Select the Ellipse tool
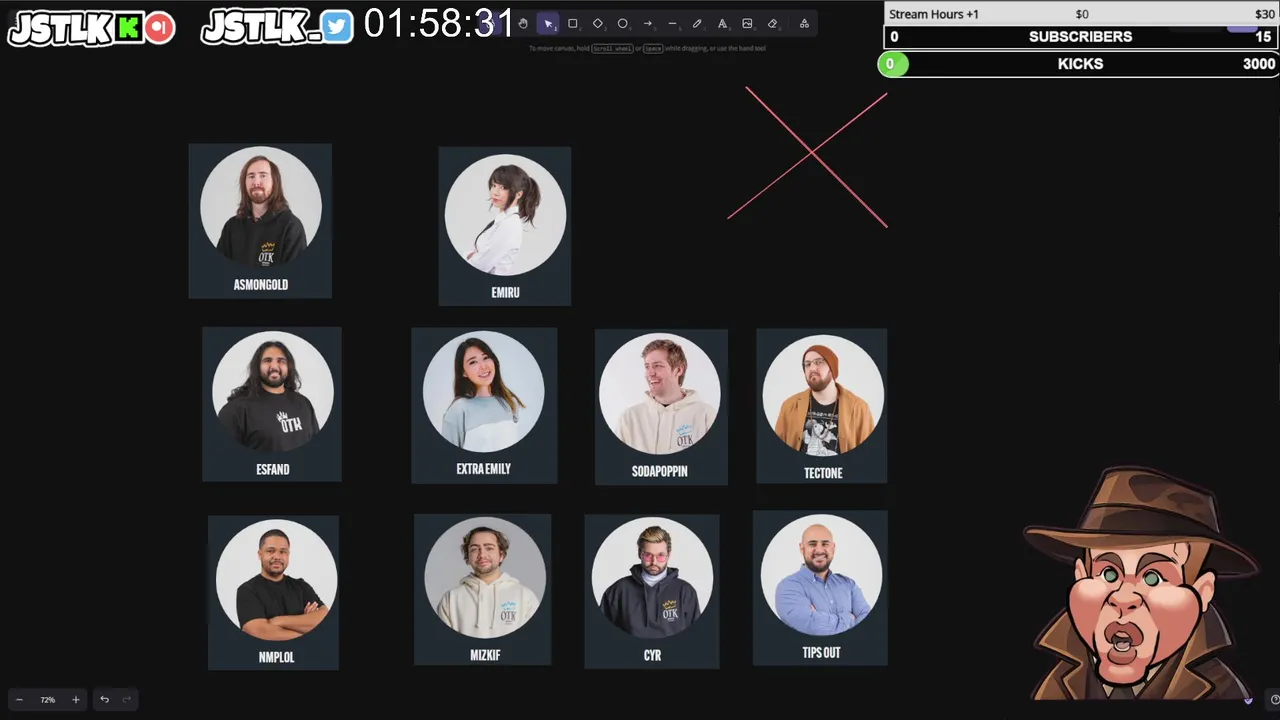 click(622, 24)
